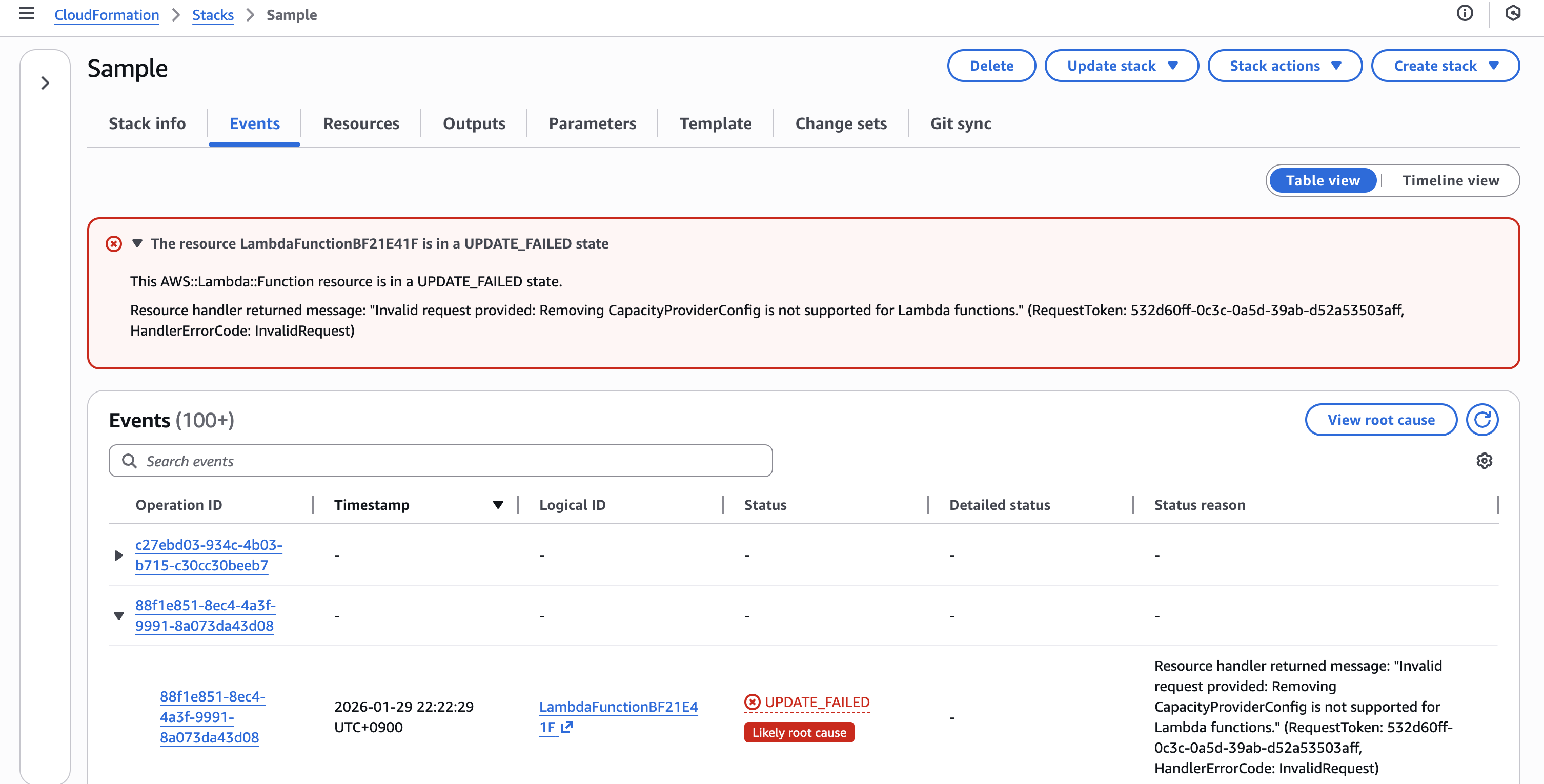Open events table settings gear
Viewport: 1544px width, 784px height.
pyautogui.click(x=1484, y=461)
